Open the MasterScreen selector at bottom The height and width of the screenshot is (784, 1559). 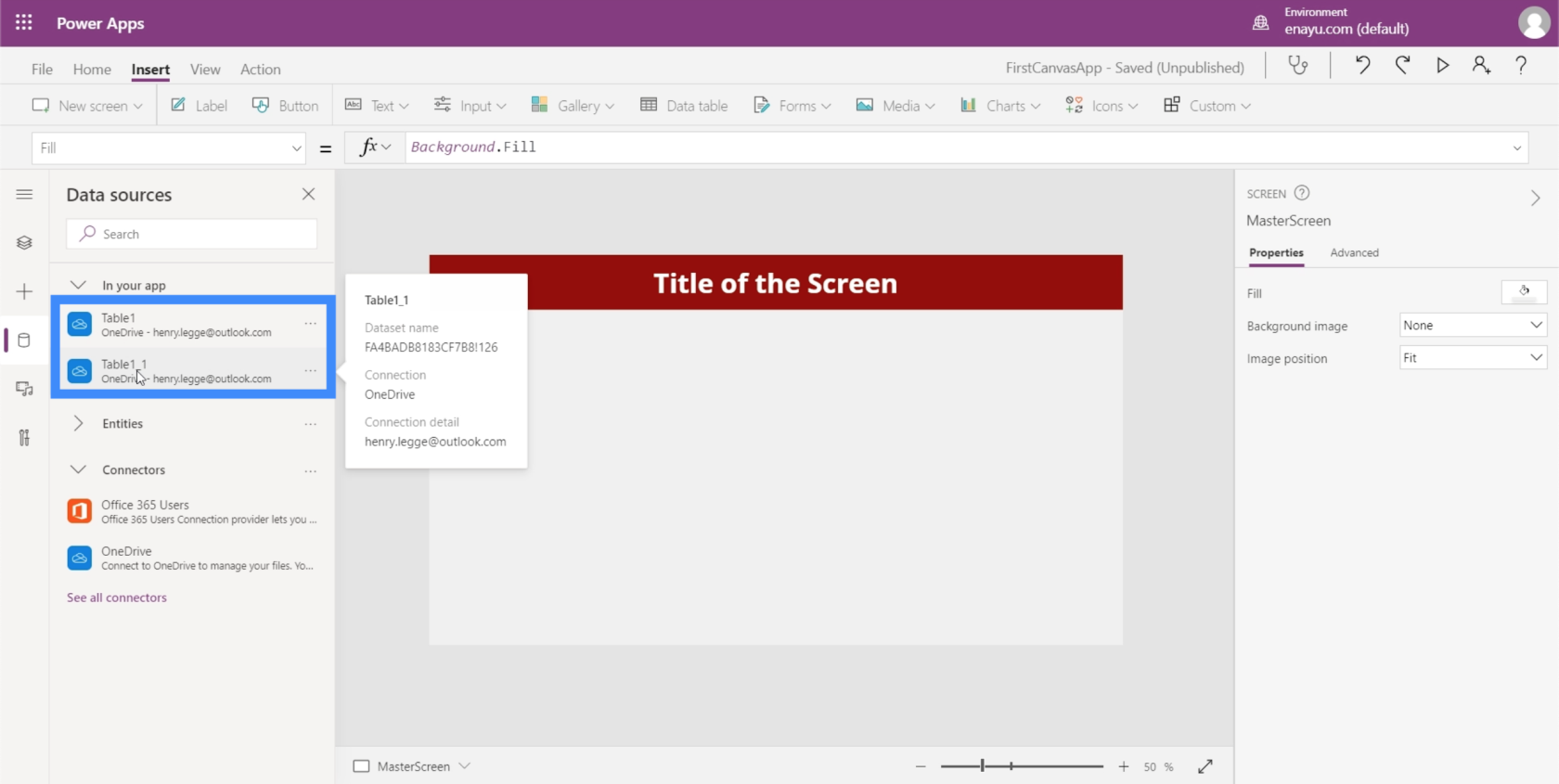412,766
